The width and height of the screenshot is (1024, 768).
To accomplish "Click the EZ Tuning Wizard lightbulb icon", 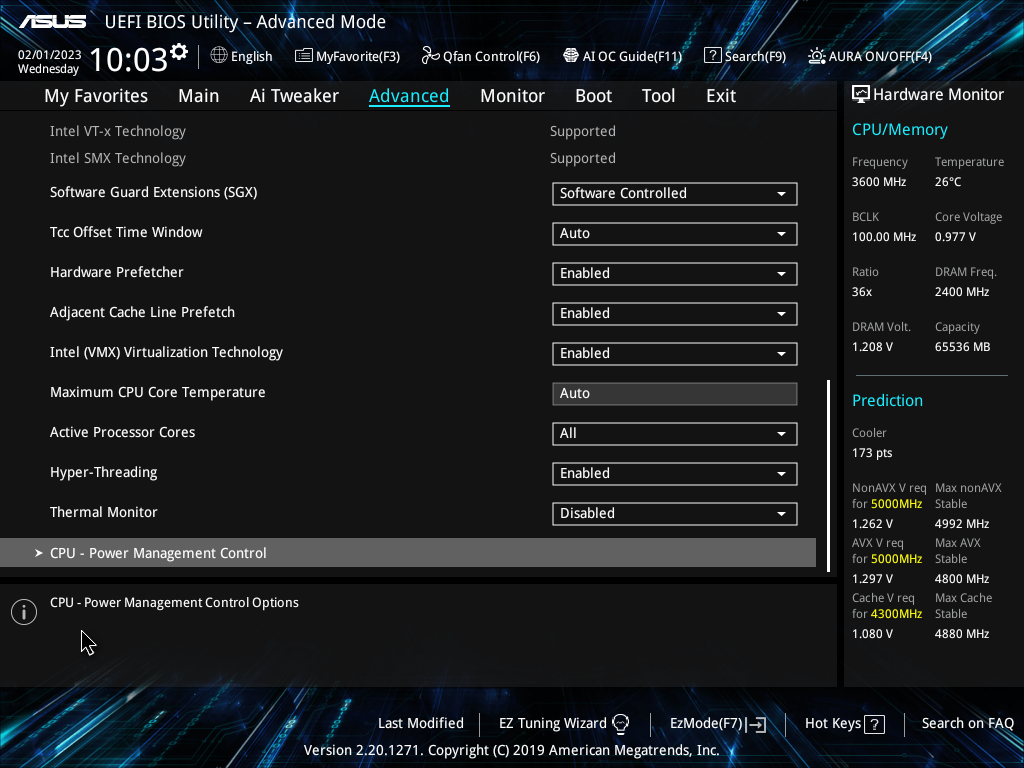I will pos(621,724).
